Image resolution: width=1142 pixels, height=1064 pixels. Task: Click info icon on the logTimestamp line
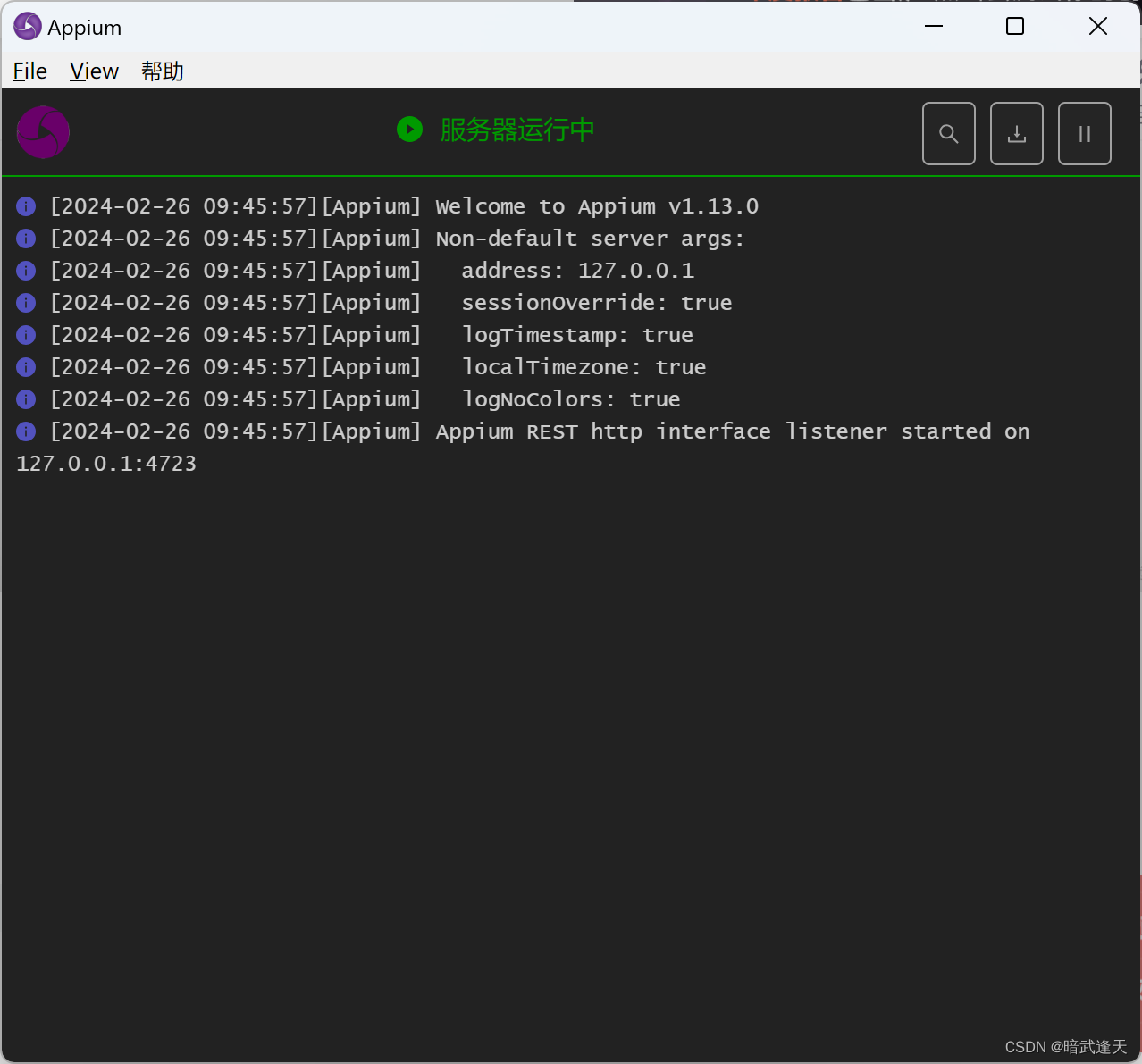pos(26,335)
